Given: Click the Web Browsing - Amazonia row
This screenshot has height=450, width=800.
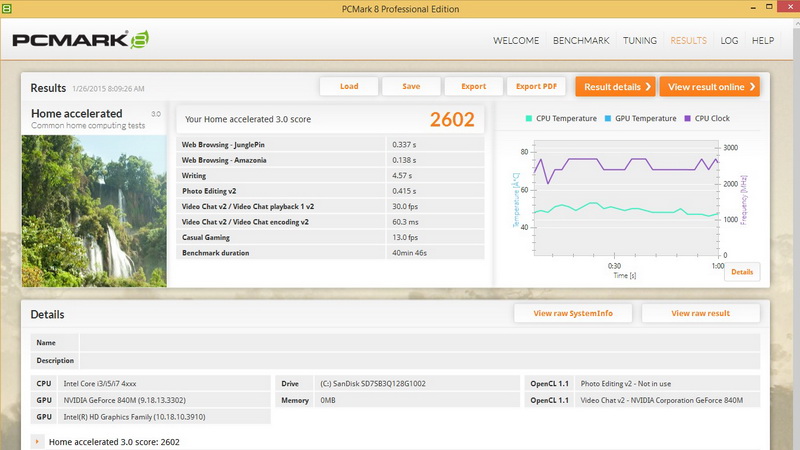Looking at the screenshot, I should pos(330,160).
